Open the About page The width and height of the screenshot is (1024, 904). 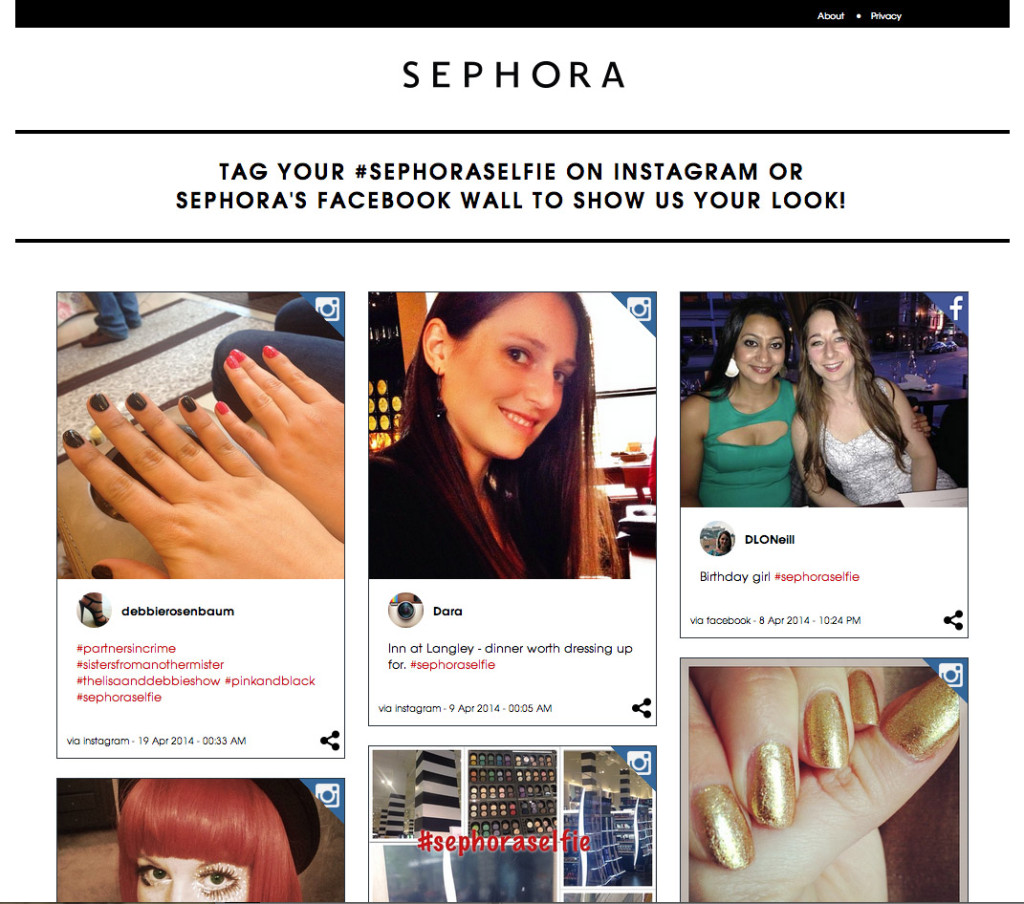click(x=830, y=16)
